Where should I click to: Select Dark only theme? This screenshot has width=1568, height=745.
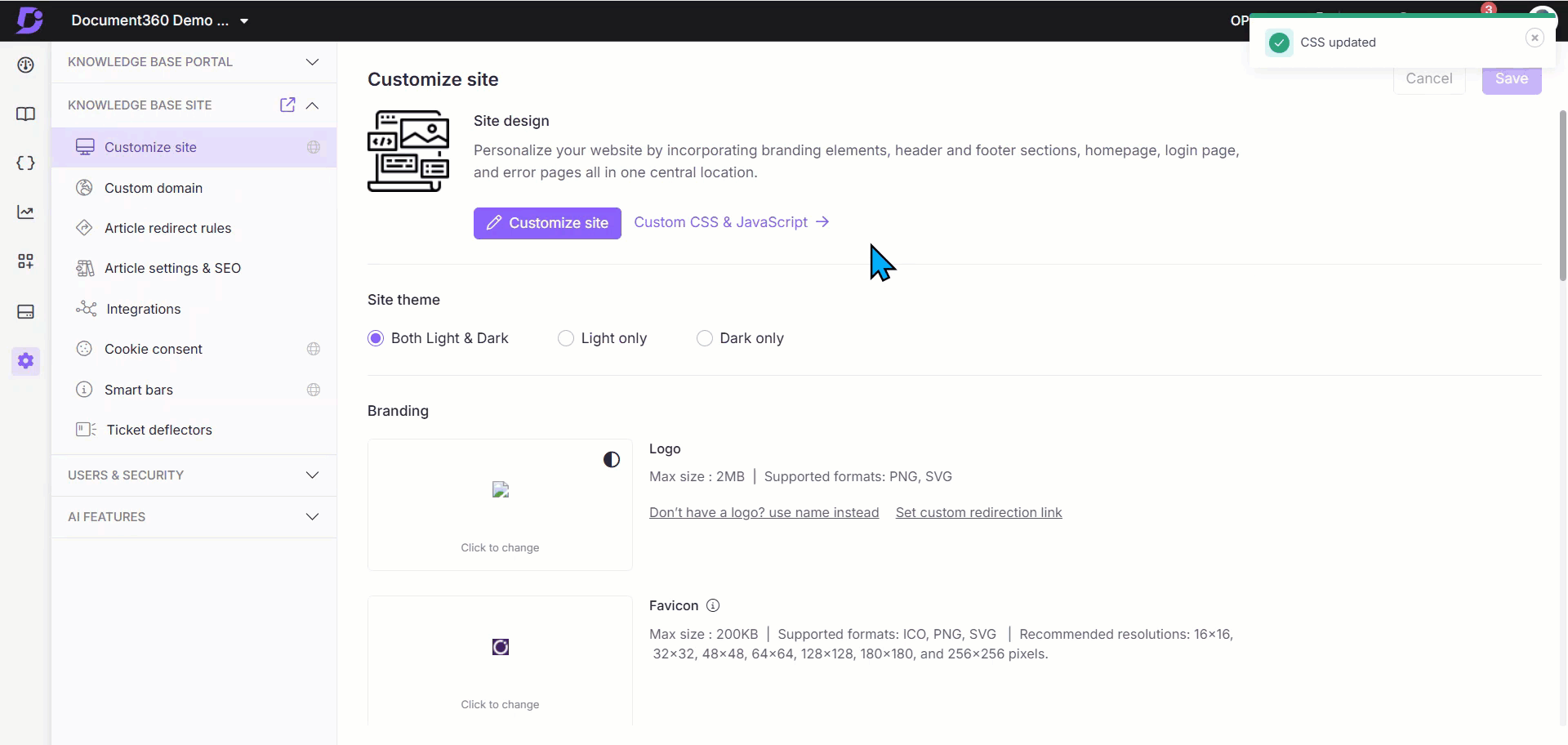tap(705, 338)
